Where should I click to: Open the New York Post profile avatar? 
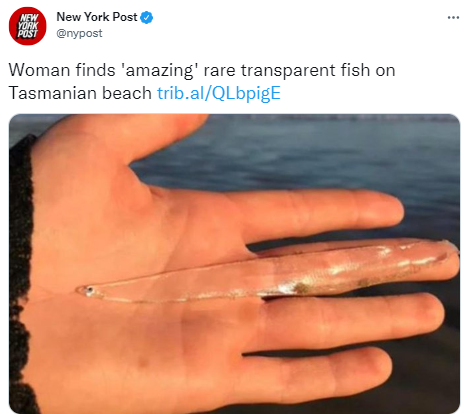[27, 26]
